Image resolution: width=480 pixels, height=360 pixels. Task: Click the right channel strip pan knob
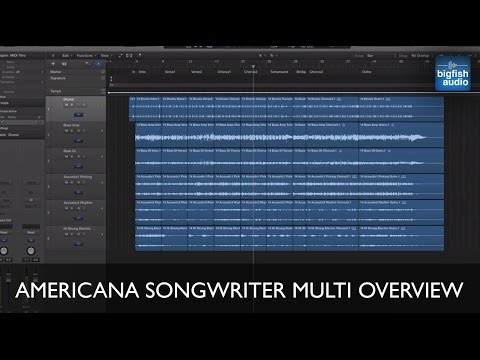click(x=31, y=251)
